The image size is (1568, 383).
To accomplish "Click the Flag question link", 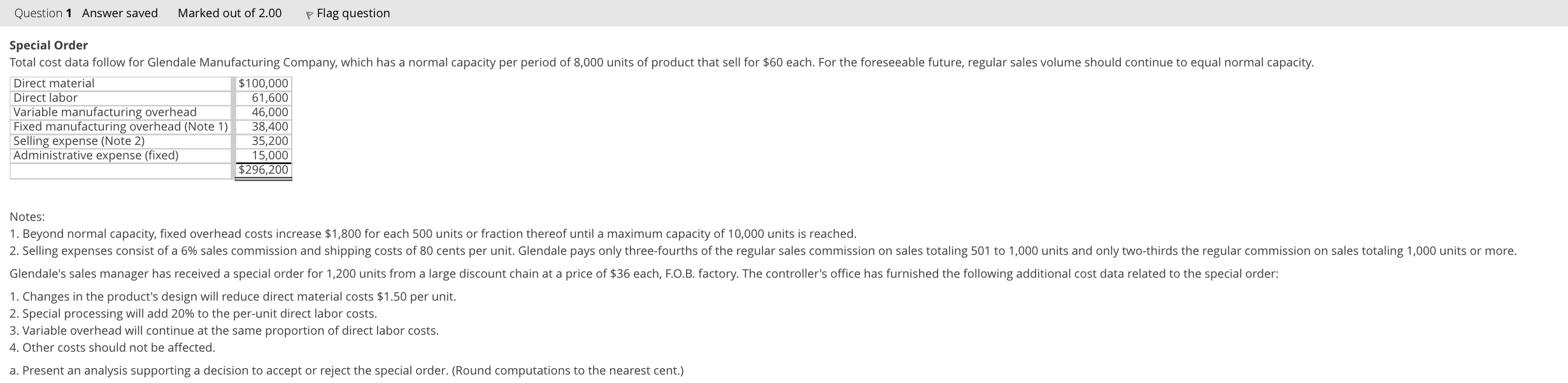I will pyautogui.click(x=353, y=13).
